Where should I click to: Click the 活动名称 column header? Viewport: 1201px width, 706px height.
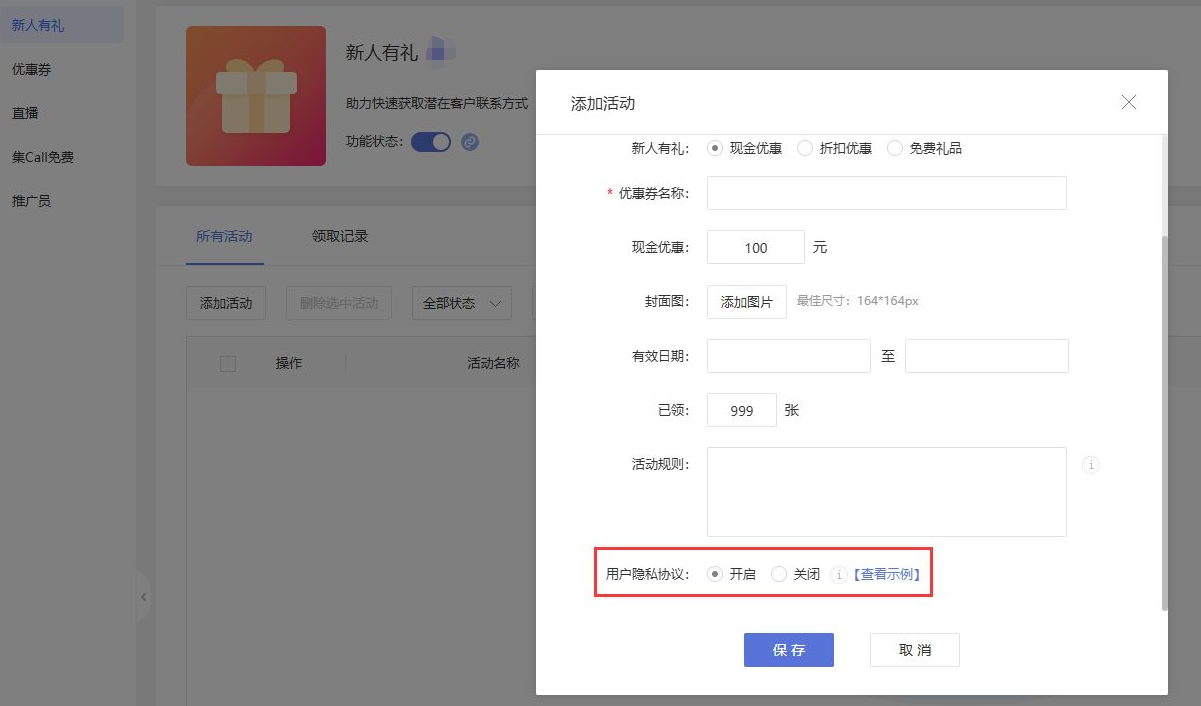pyautogui.click(x=493, y=364)
